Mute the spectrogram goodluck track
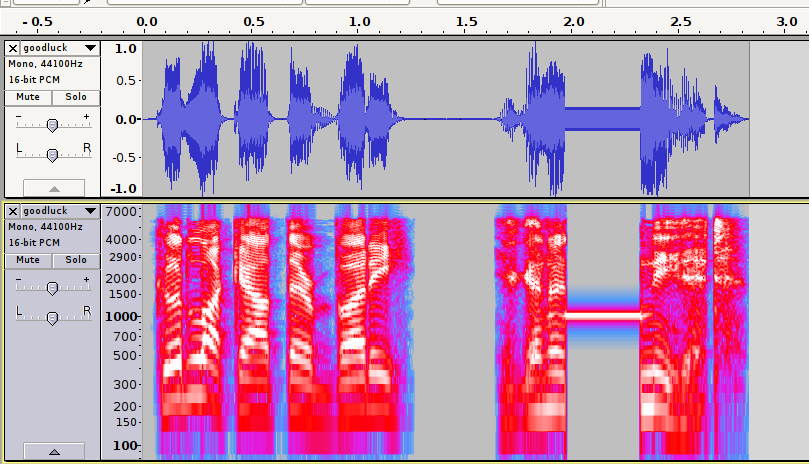 click(x=28, y=260)
